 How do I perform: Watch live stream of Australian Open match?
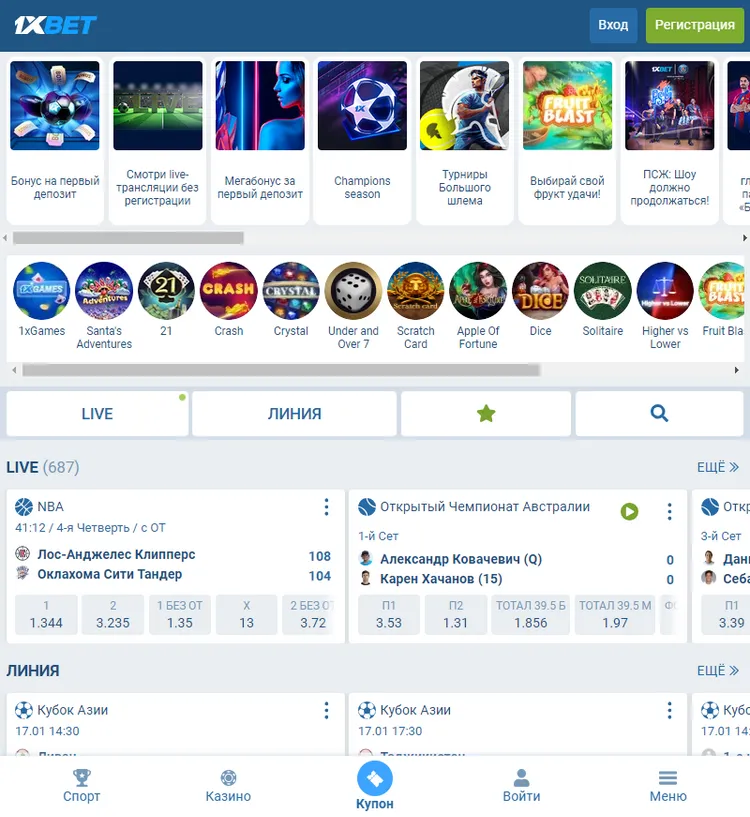[x=629, y=512]
